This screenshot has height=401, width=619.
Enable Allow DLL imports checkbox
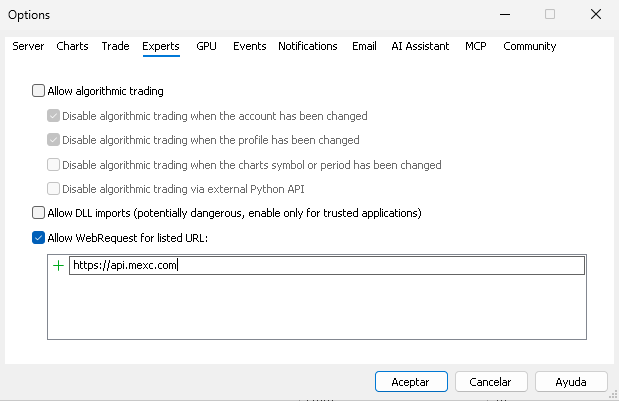pyautogui.click(x=38, y=213)
